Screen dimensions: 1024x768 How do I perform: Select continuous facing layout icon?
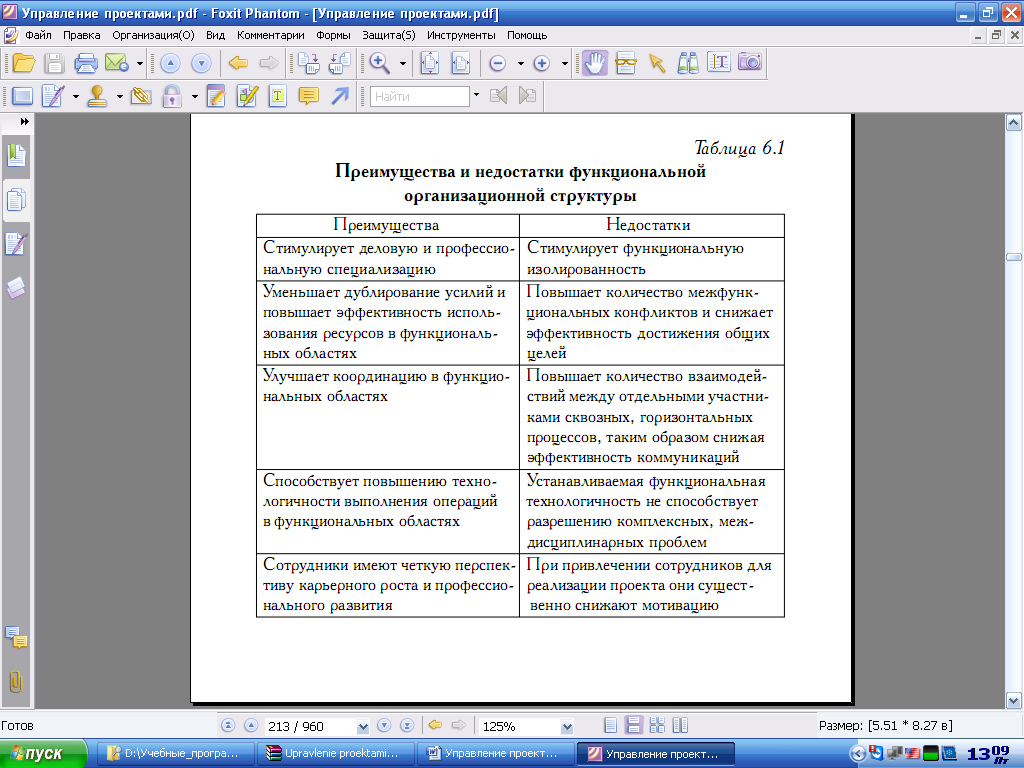point(680,726)
